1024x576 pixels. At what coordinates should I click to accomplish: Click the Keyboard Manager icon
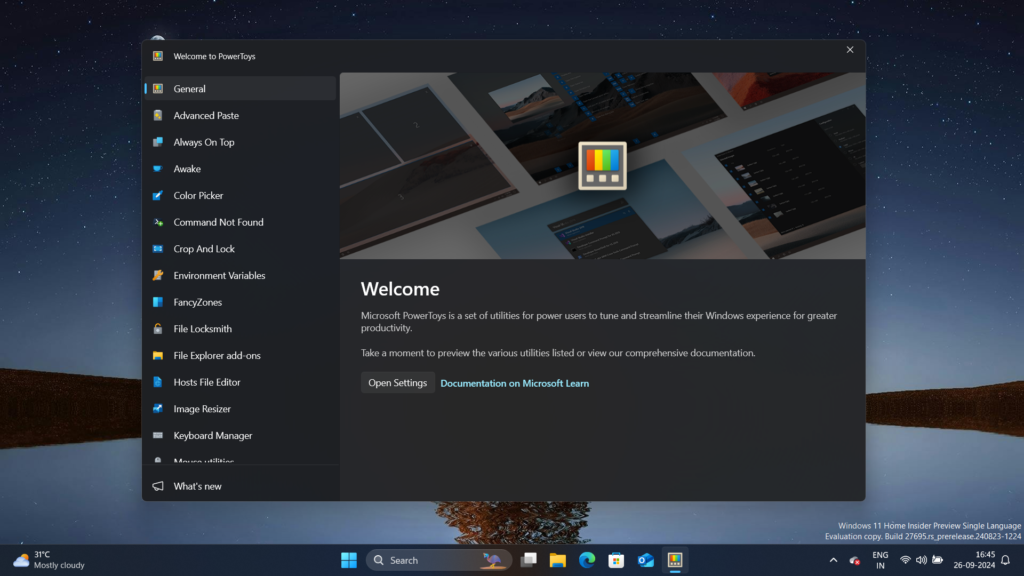click(x=158, y=436)
